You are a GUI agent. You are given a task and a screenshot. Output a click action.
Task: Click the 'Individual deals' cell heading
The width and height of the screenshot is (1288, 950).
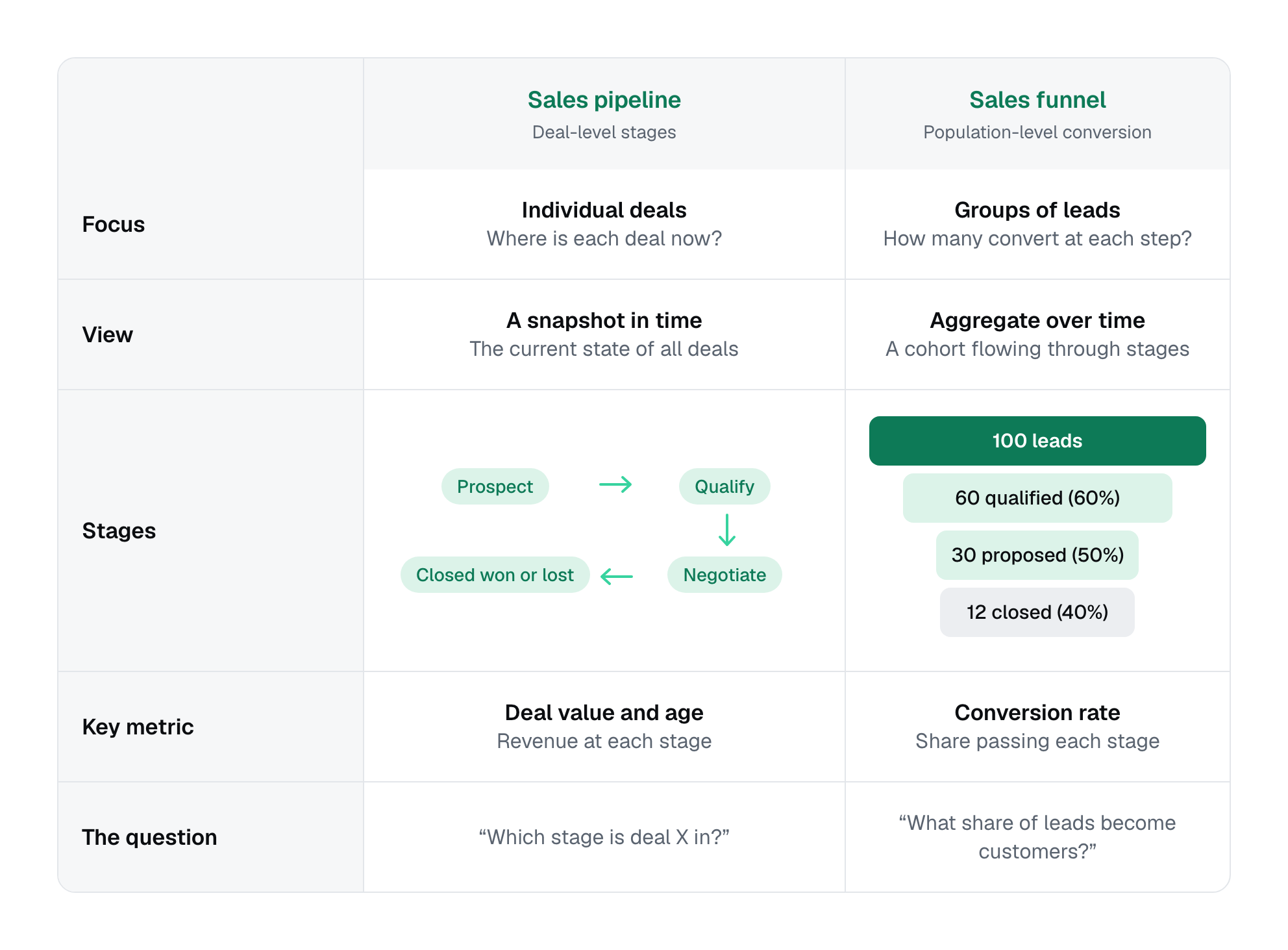coord(604,210)
